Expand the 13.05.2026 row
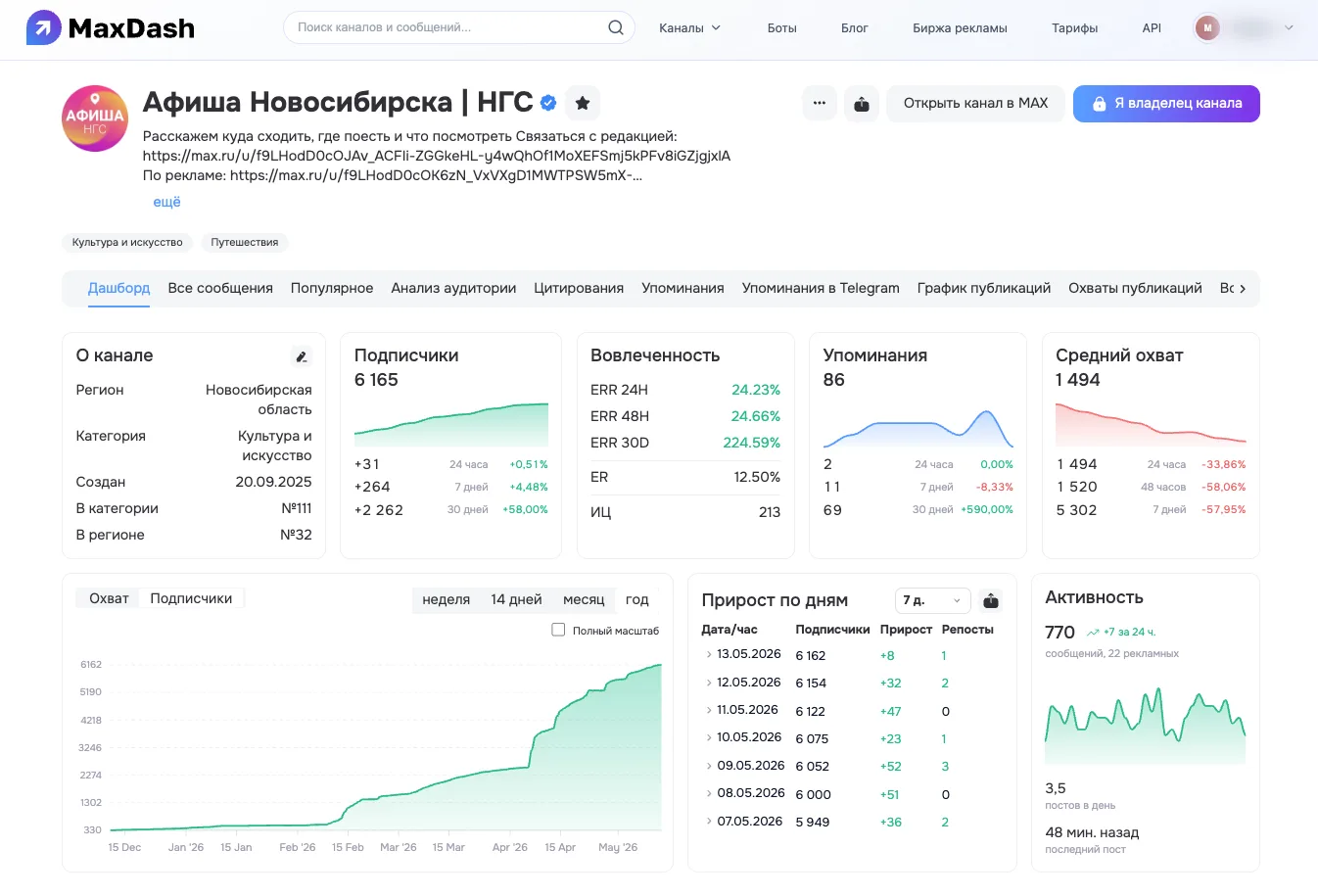The width and height of the screenshot is (1318, 896). [x=708, y=655]
